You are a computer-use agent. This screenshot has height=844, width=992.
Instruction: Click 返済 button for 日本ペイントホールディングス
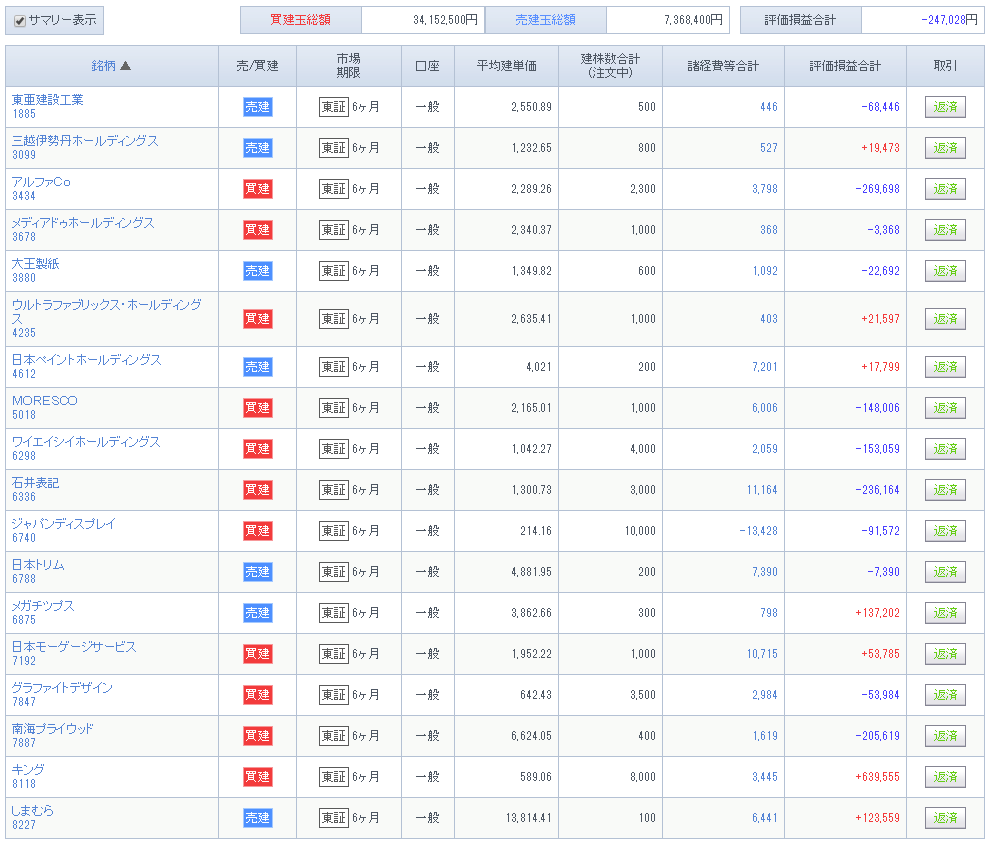[x=945, y=367]
